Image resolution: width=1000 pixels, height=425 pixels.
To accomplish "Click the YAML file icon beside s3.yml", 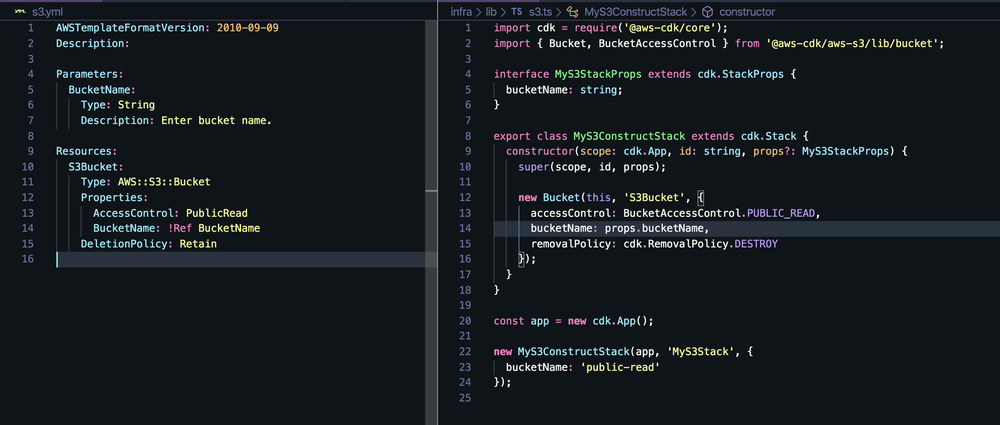I will point(20,11).
